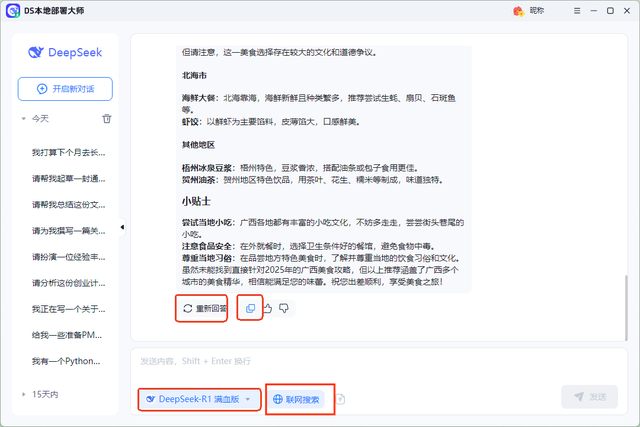Like the answer with thumbs-up icon
This screenshot has width=640, height=427.
[x=268, y=309]
